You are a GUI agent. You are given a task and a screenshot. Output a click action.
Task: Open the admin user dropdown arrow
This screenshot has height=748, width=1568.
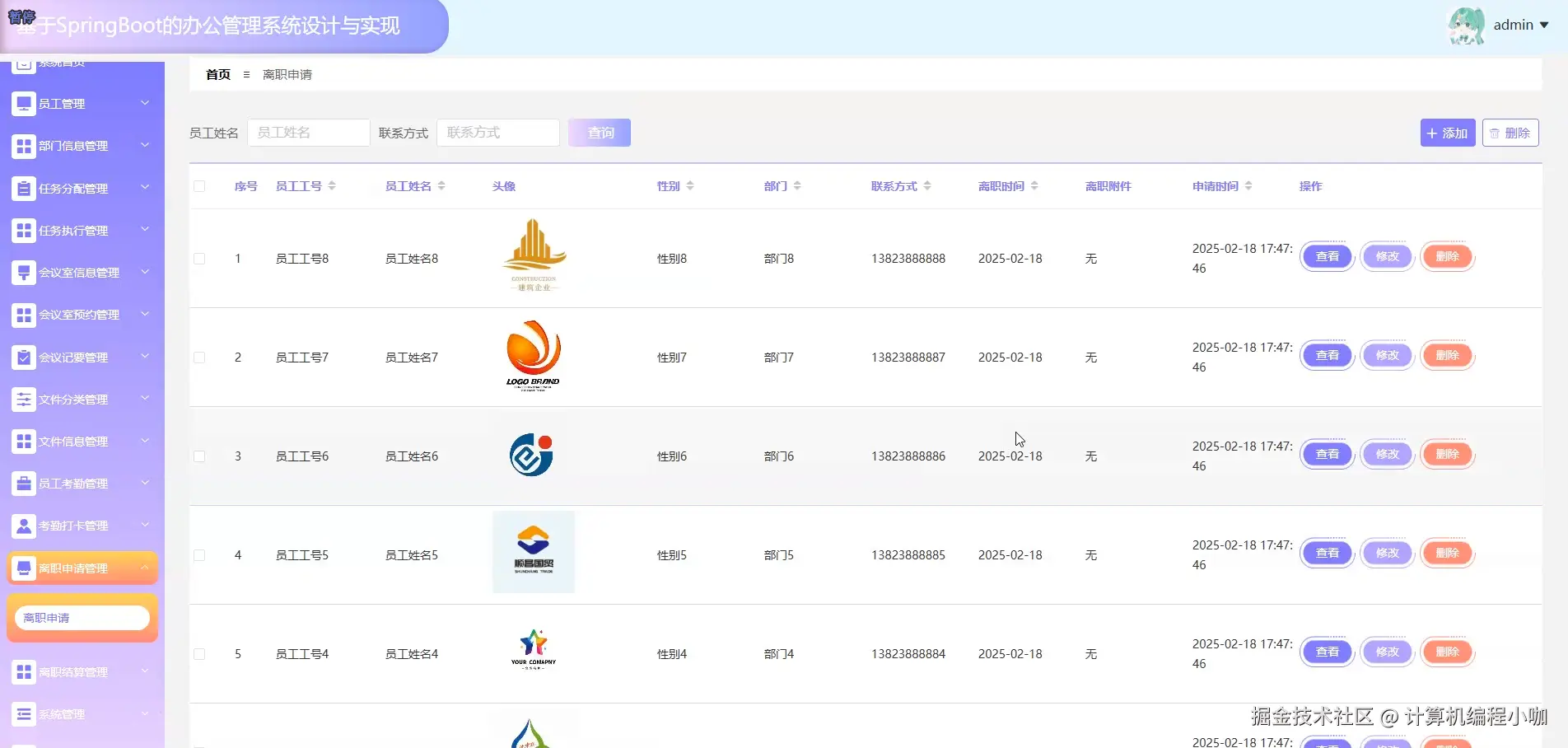(1544, 25)
